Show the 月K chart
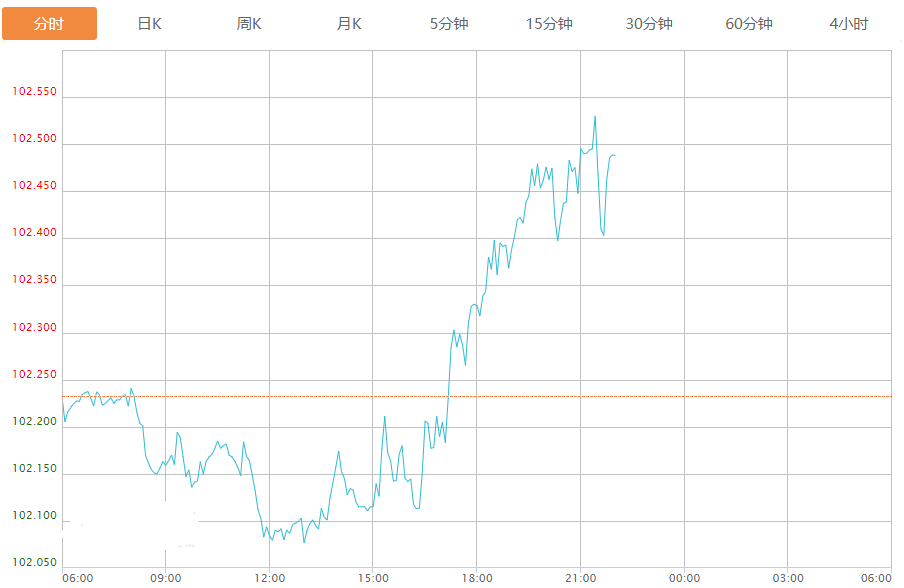904x588 pixels. pos(349,24)
